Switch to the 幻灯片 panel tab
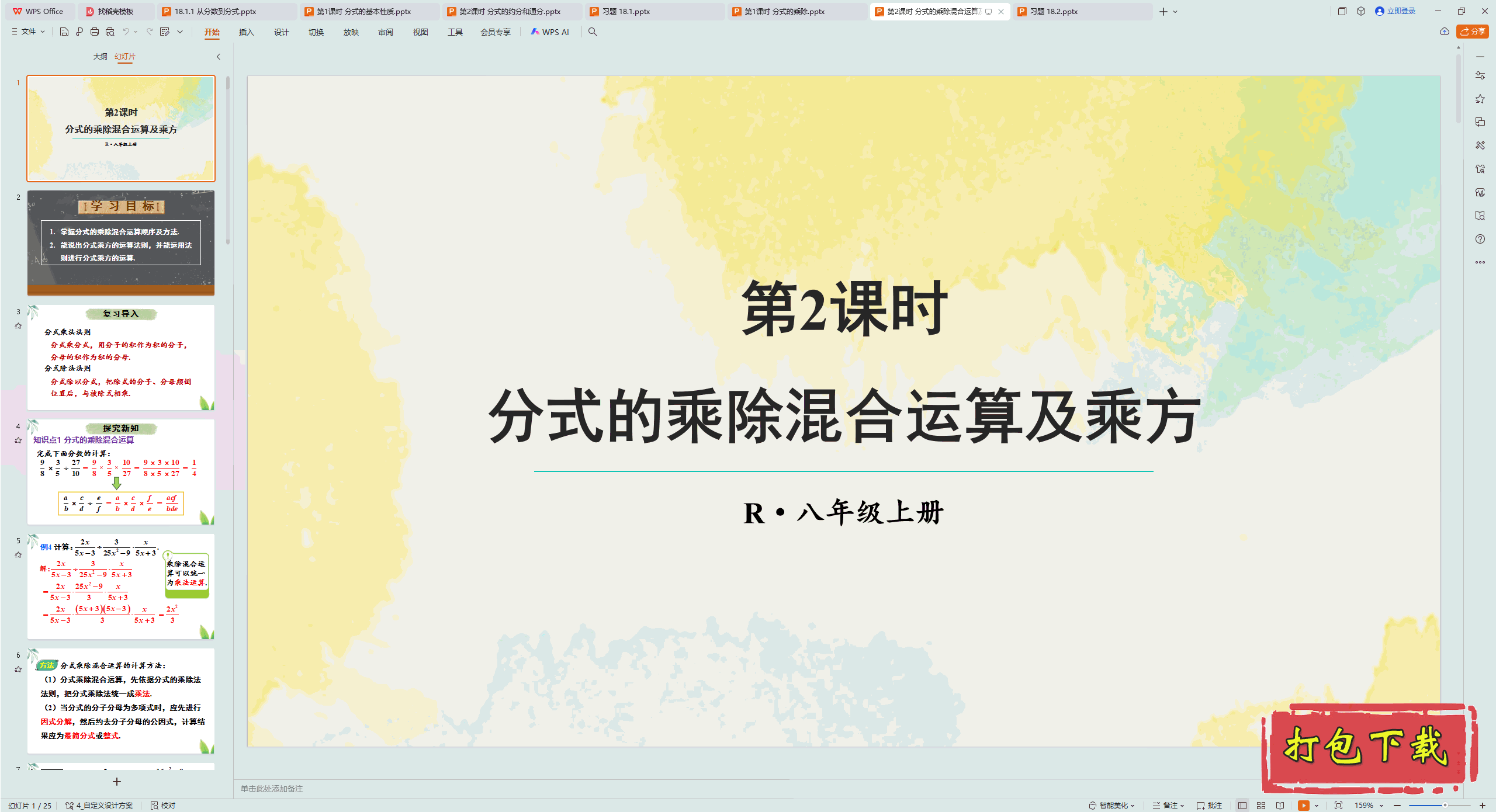 [x=125, y=57]
